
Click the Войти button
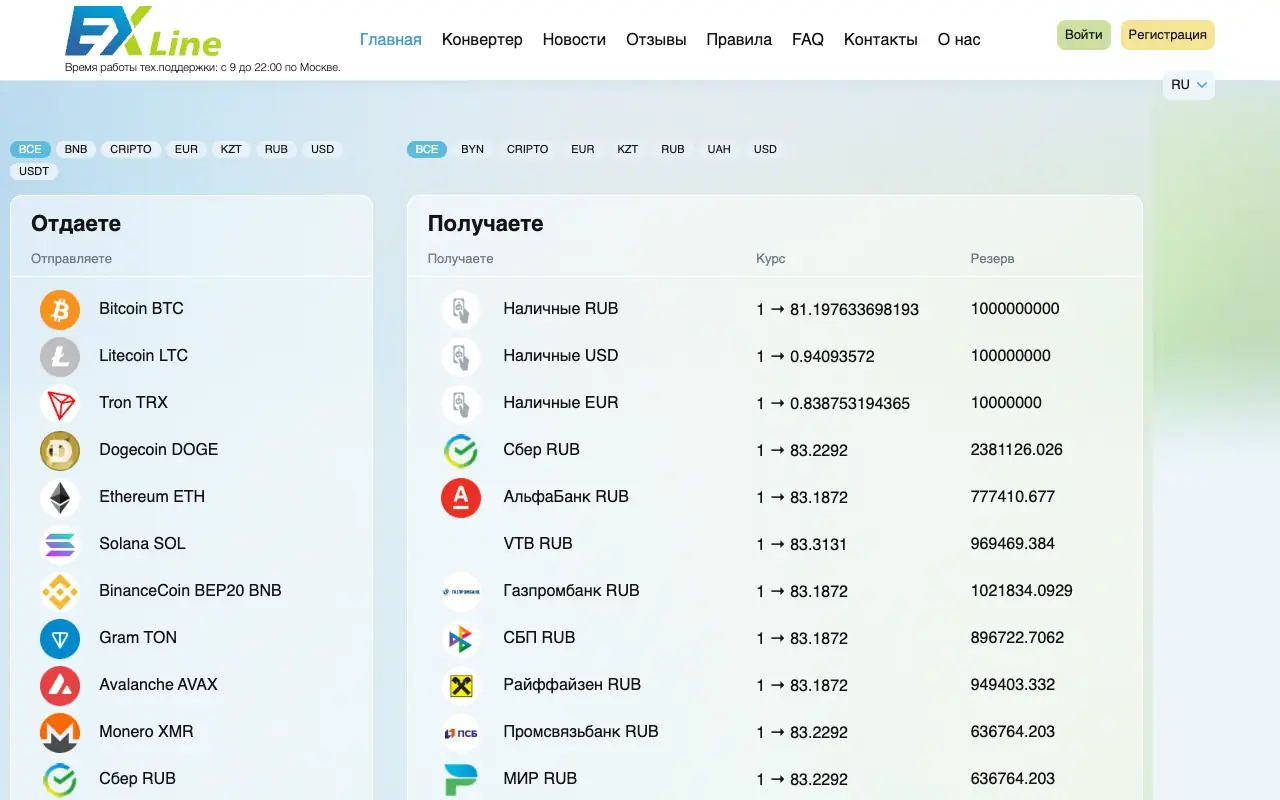1084,35
